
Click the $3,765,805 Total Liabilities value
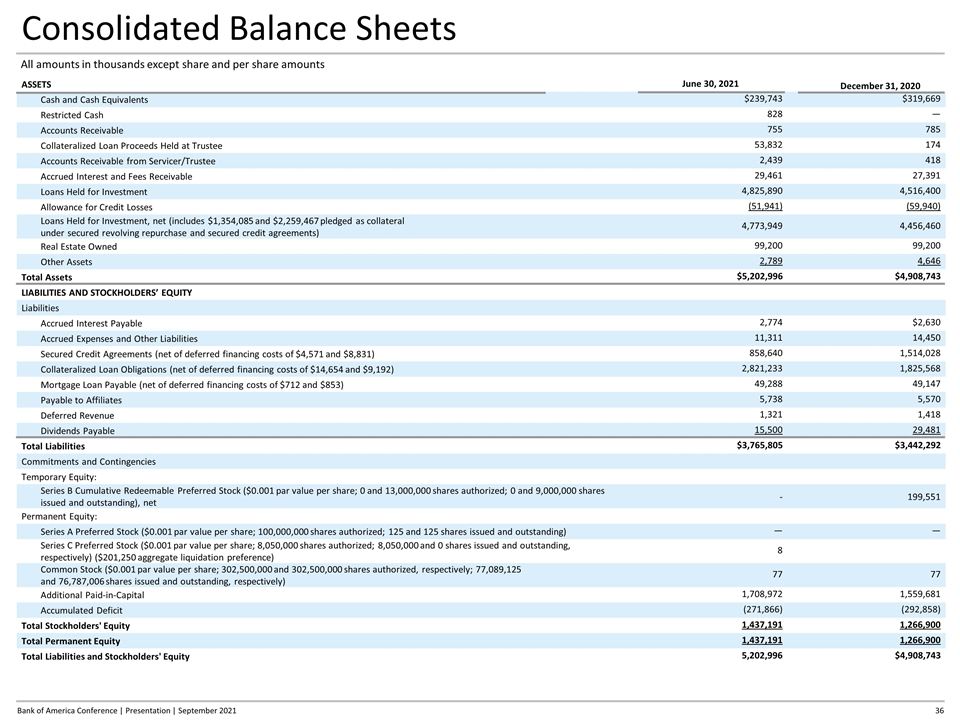[759, 446]
